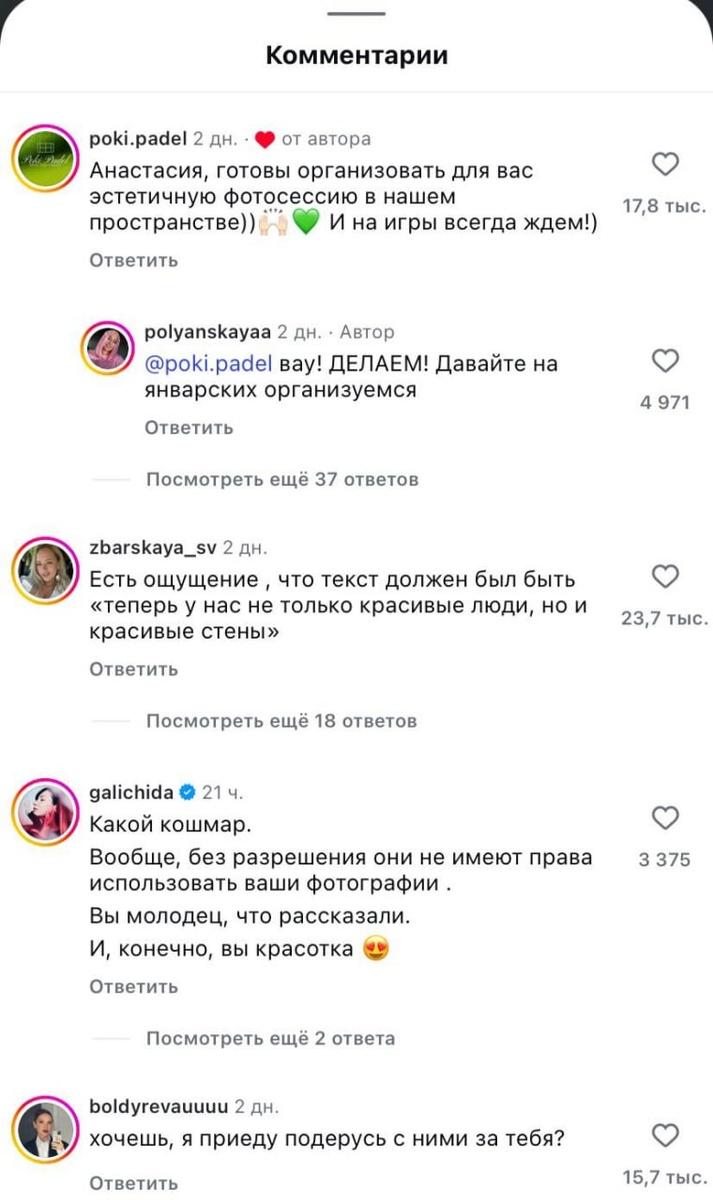Image resolution: width=713 pixels, height=1200 pixels.
Task: Tap the 'Комментарии' header title
Action: pos(356,56)
